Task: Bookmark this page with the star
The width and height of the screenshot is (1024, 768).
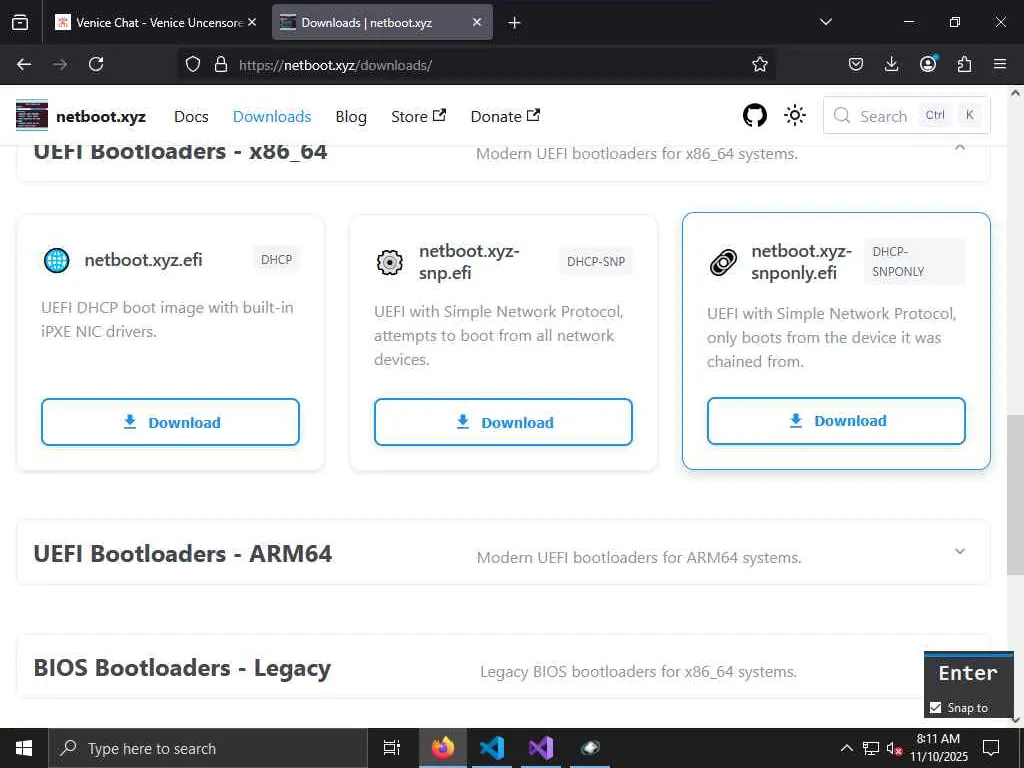Action: [760, 64]
